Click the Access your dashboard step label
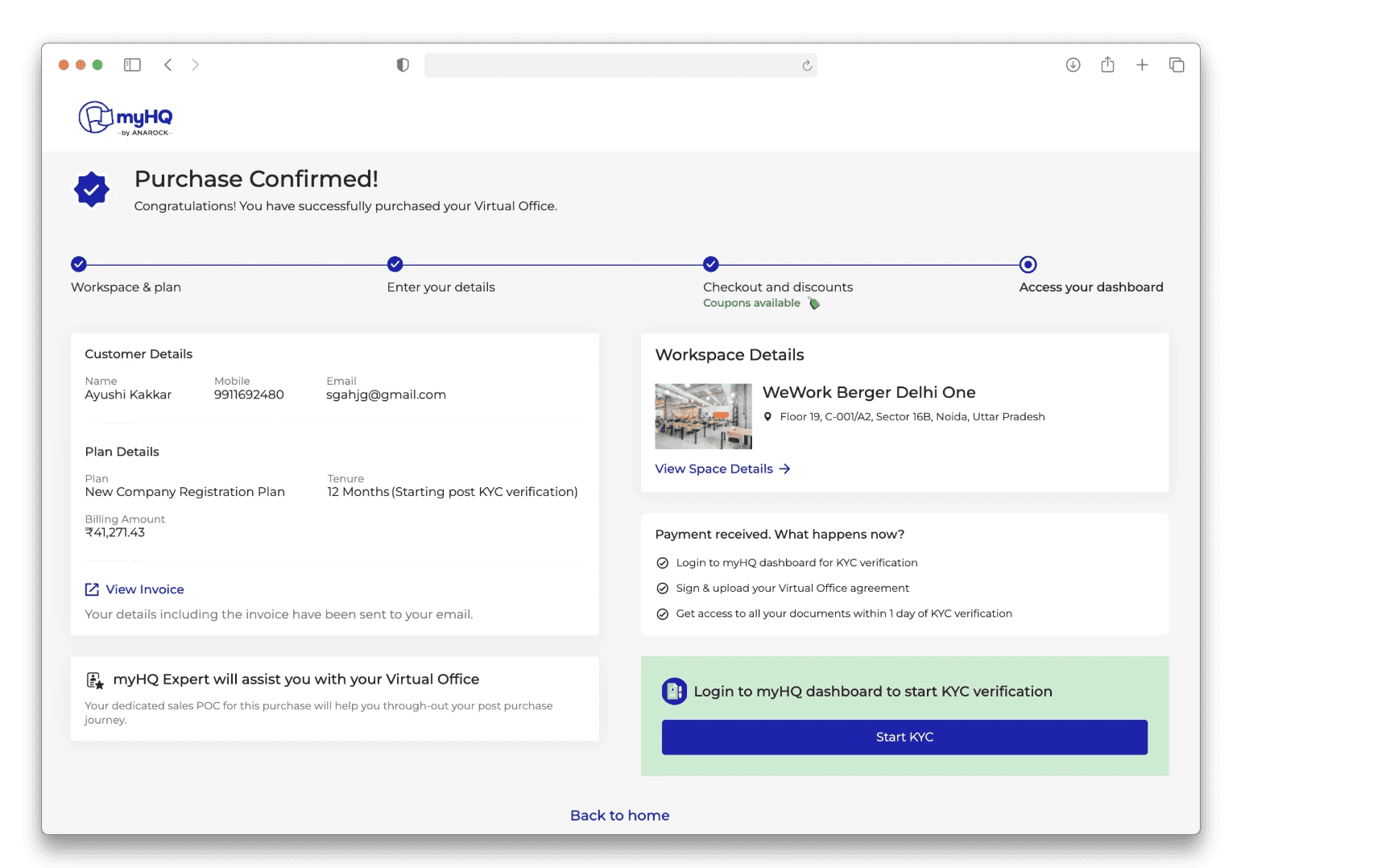Image resolution: width=1394 pixels, height=868 pixels. (x=1091, y=287)
